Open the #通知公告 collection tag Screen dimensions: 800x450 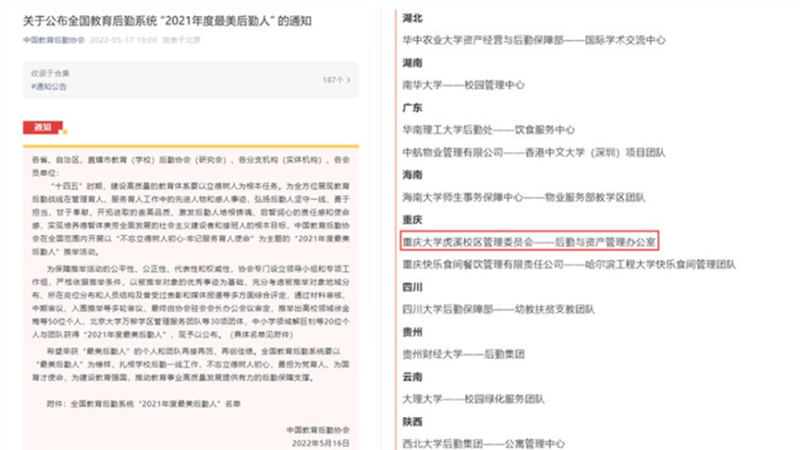(x=49, y=86)
